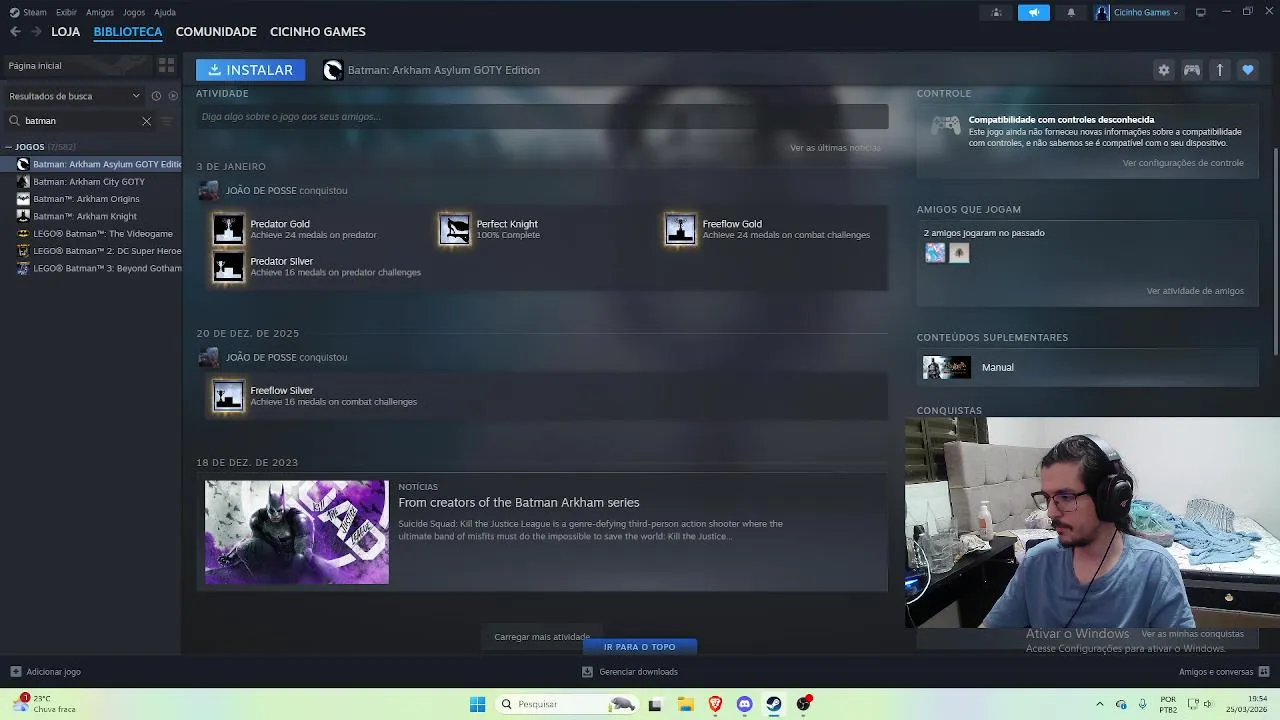Open game settings gear icon
Image resolution: width=1280 pixels, height=720 pixels.
(x=1163, y=70)
